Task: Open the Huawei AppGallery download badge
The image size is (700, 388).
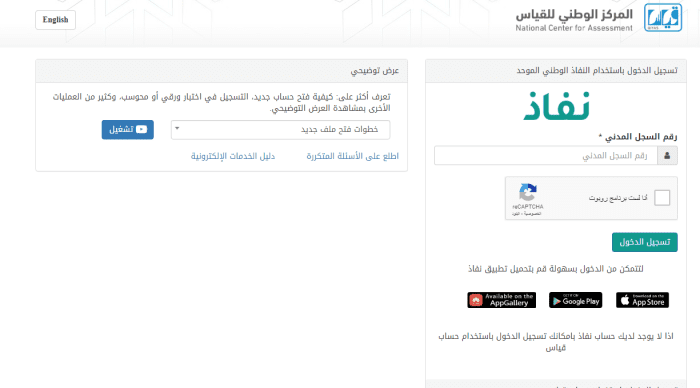Action: coord(501,300)
